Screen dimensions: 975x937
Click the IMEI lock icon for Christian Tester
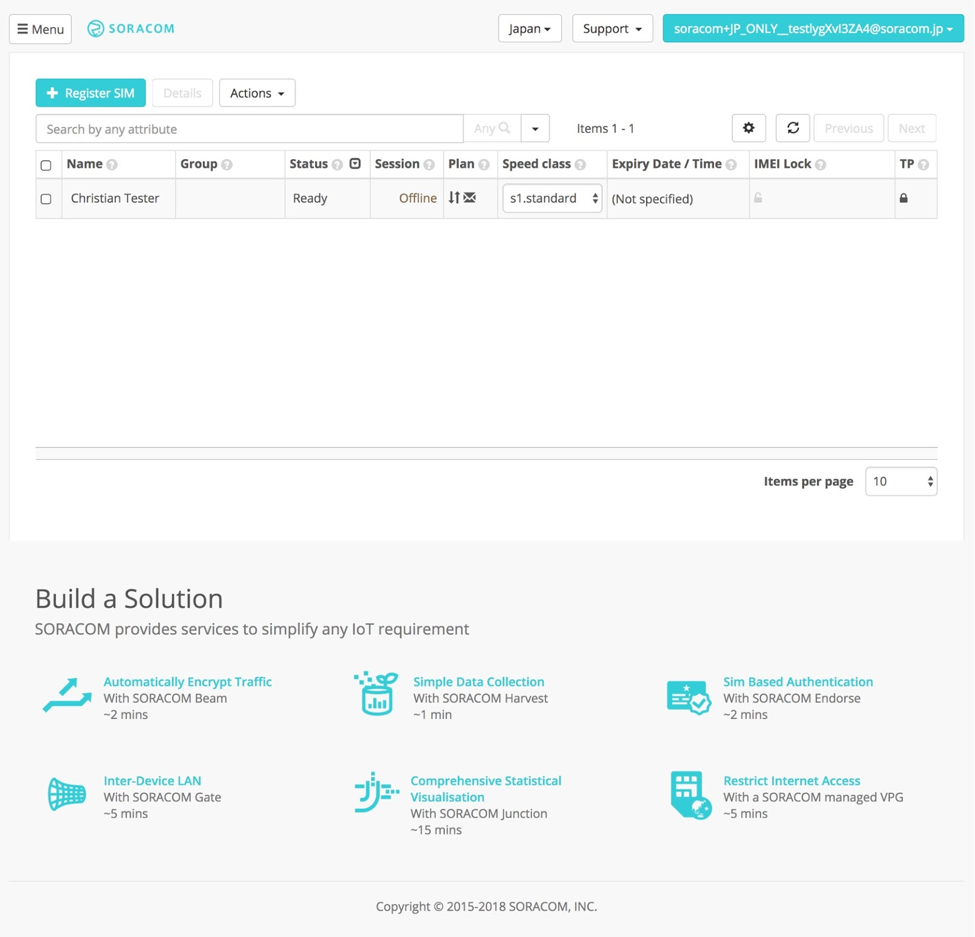[758, 198]
